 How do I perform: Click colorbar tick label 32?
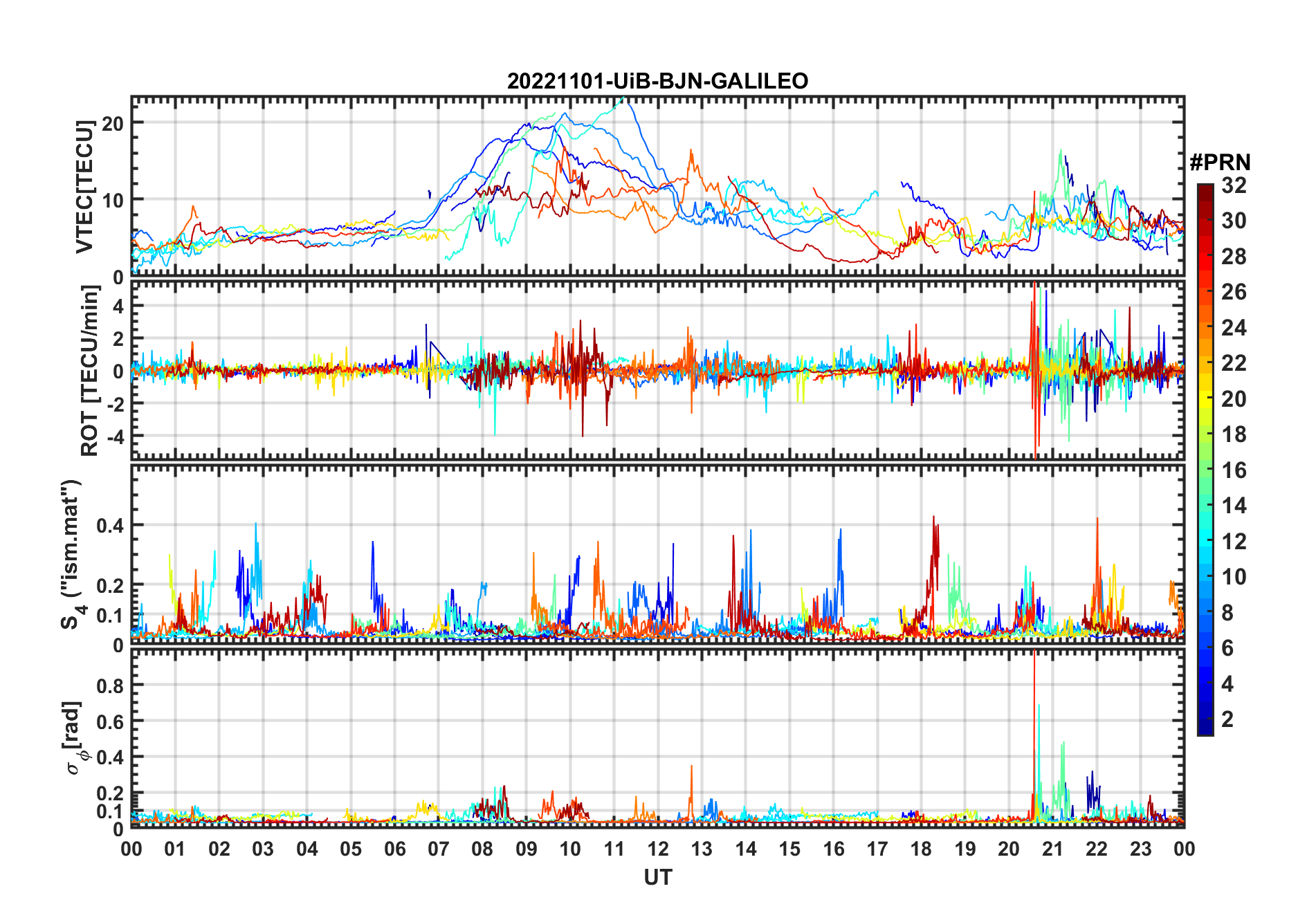(1234, 185)
